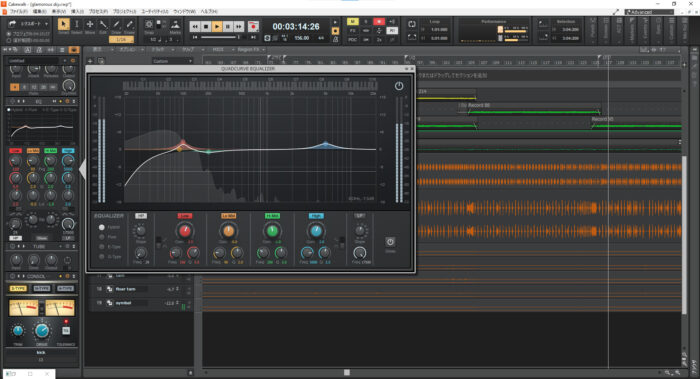Screen dimensions: 700x379
Task: Open the third menu bar item
Action: tap(58, 11)
